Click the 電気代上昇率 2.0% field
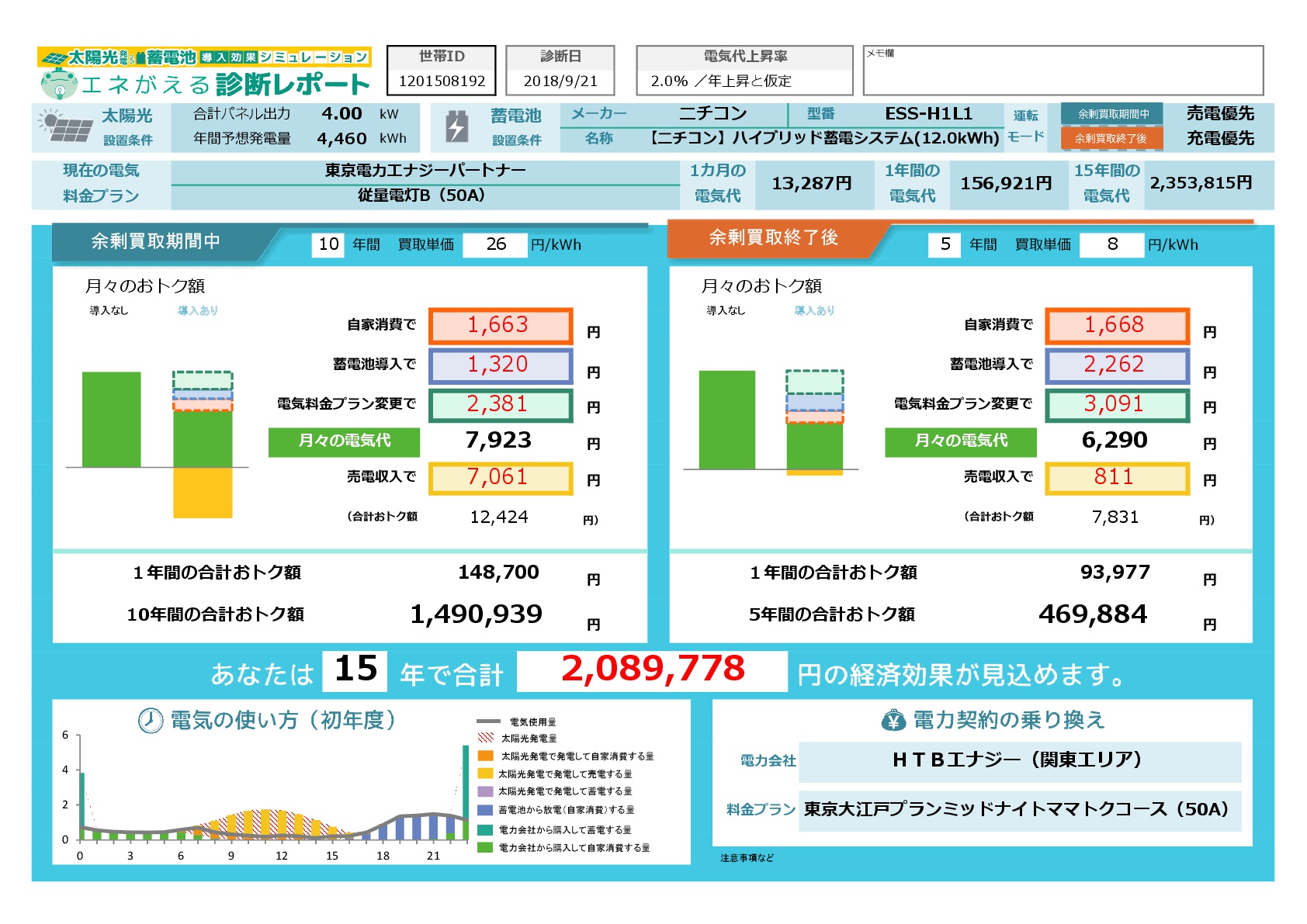 (744, 81)
